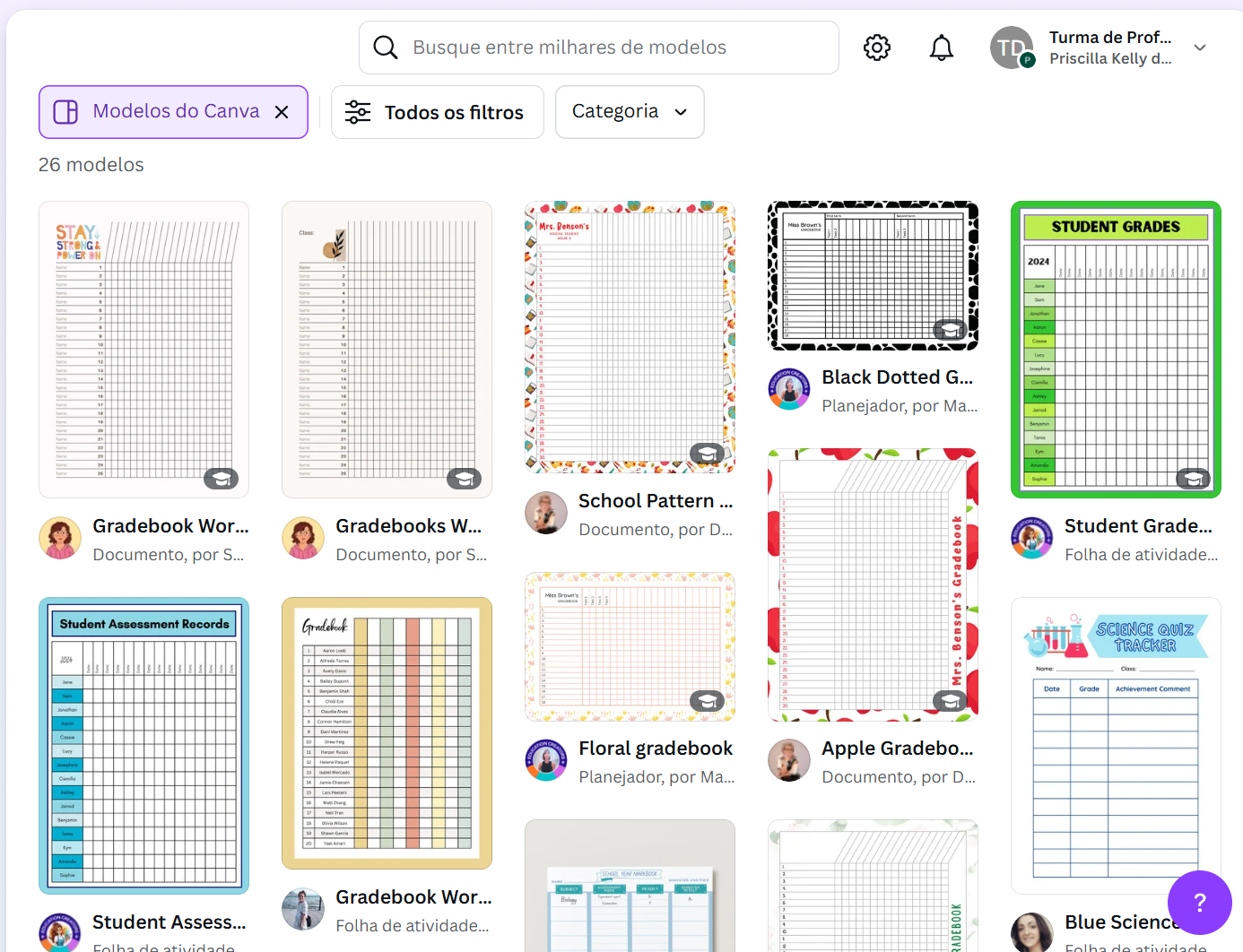The height and width of the screenshot is (952, 1243).
Task: Open the Categoria dropdown
Action: click(x=630, y=112)
